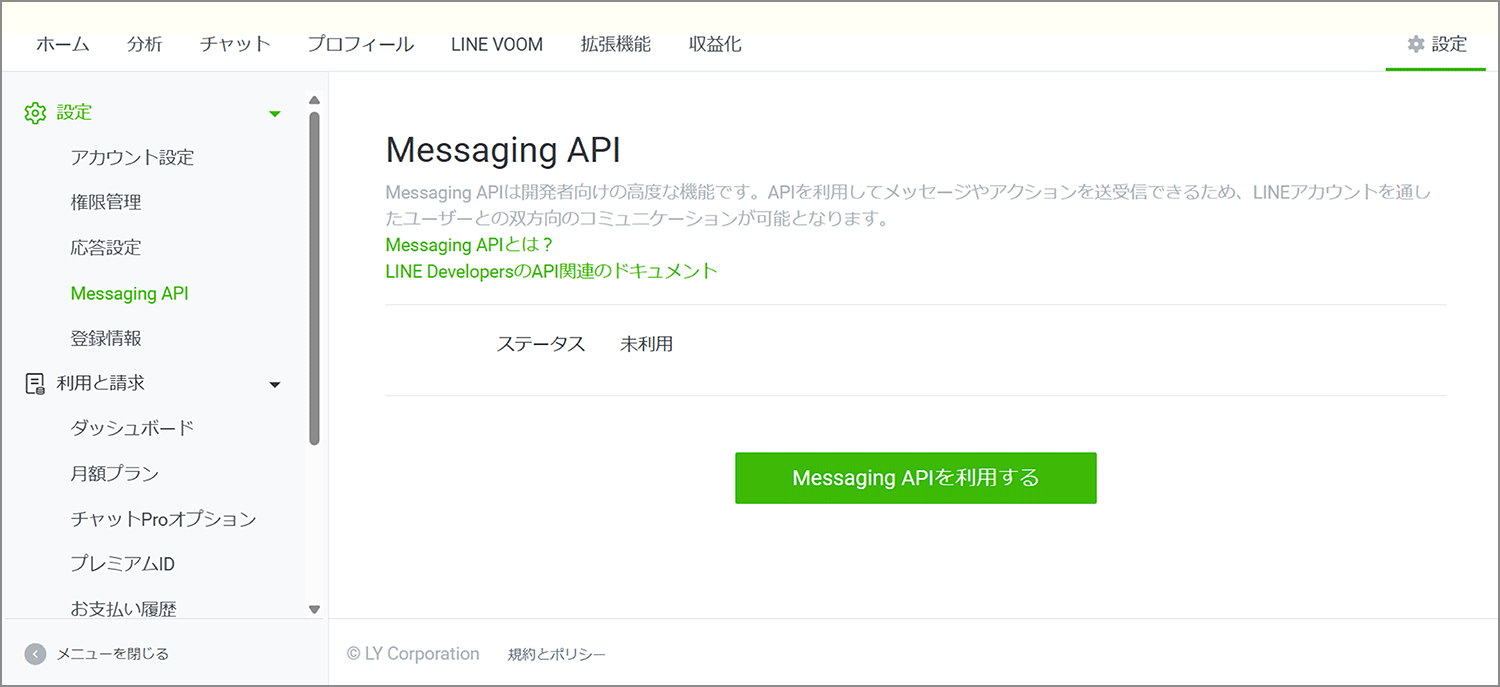Select 月額プラン in the sidebar
This screenshot has height=687, width=1500.
click(114, 473)
